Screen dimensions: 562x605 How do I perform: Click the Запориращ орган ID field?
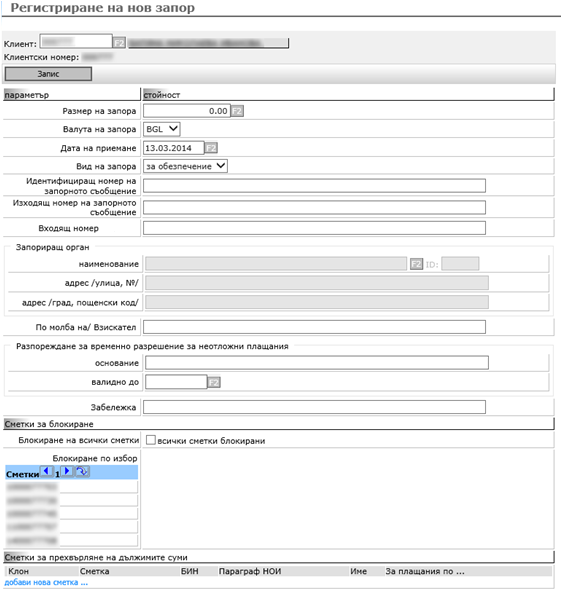tap(460, 264)
